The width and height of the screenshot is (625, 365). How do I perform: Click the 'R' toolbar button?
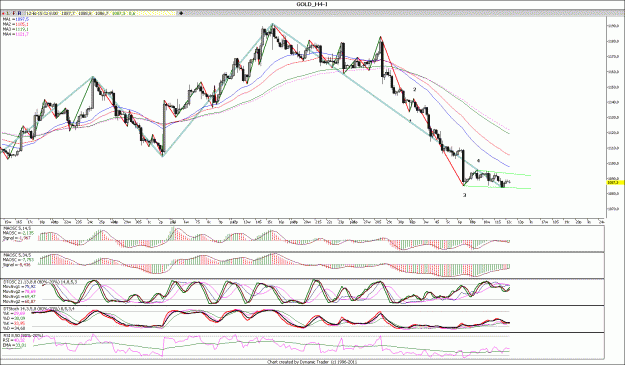click(x=19, y=13)
